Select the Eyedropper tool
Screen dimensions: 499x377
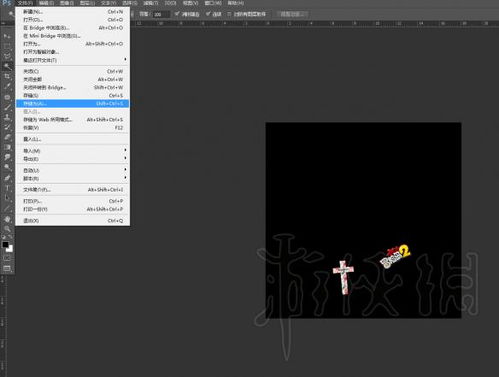pyautogui.click(x=7, y=86)
